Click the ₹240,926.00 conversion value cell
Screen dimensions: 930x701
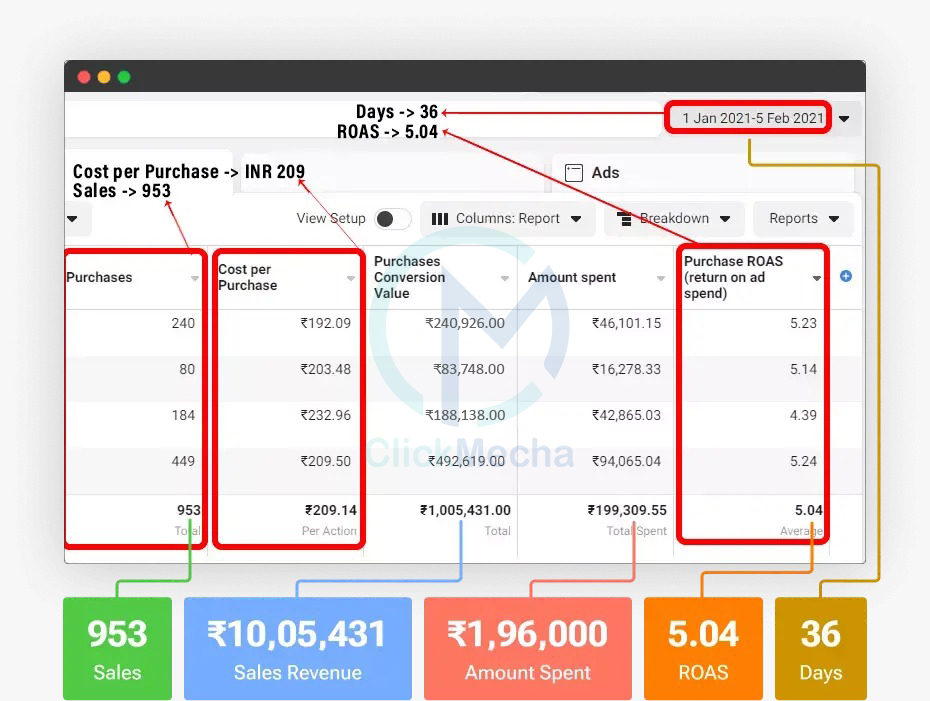point(464,323)
